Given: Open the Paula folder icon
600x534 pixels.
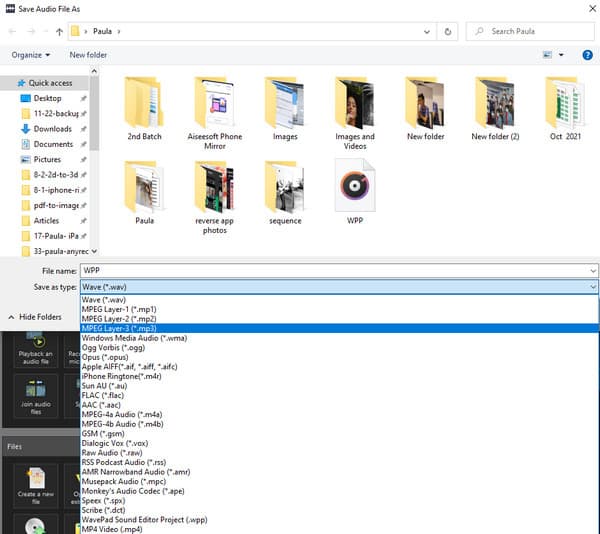Looking at the screenshot, I should pyautogui.click(x=144, y=193).
